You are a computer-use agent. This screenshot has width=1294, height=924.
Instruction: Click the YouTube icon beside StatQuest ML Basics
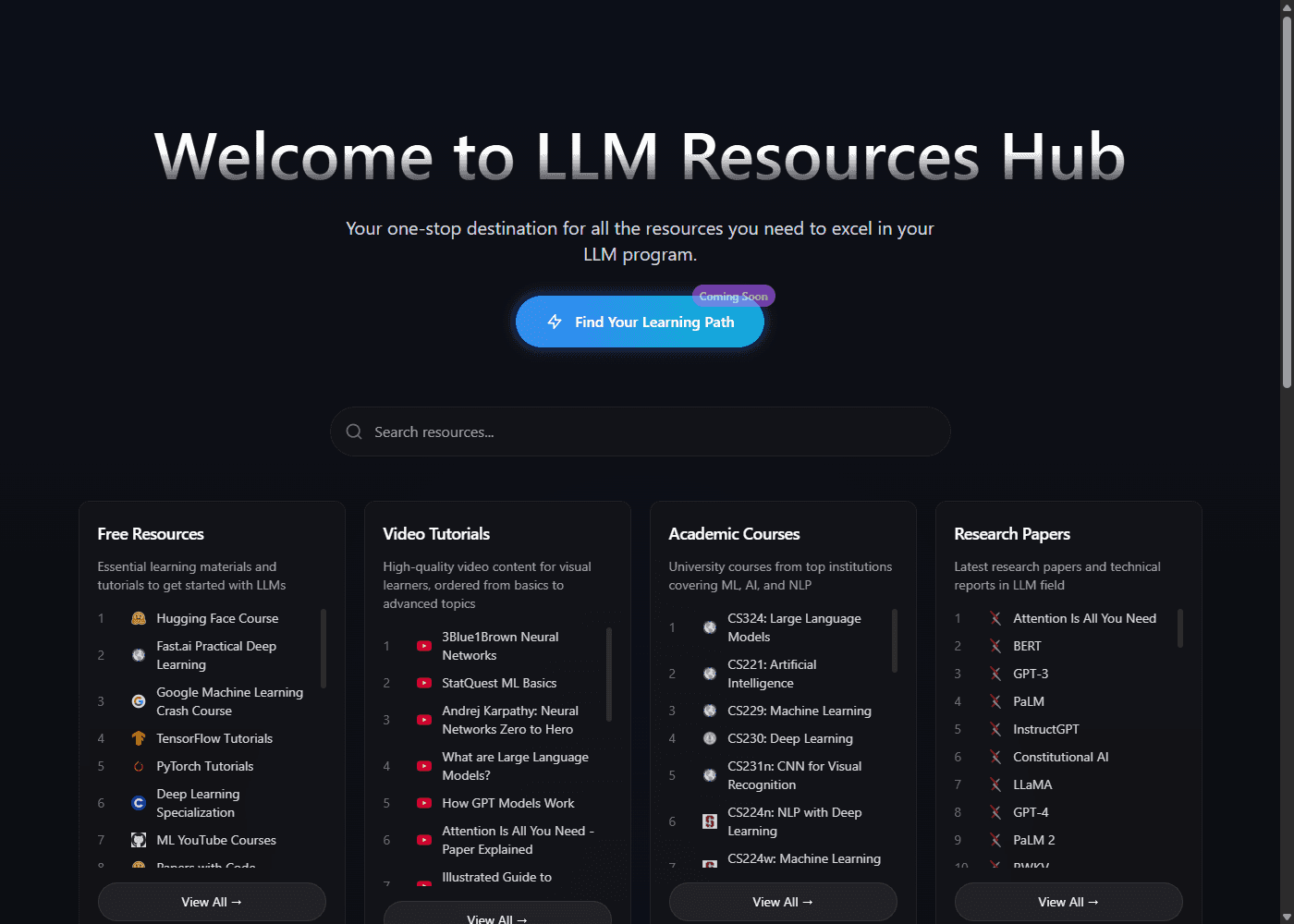(424, 683)
